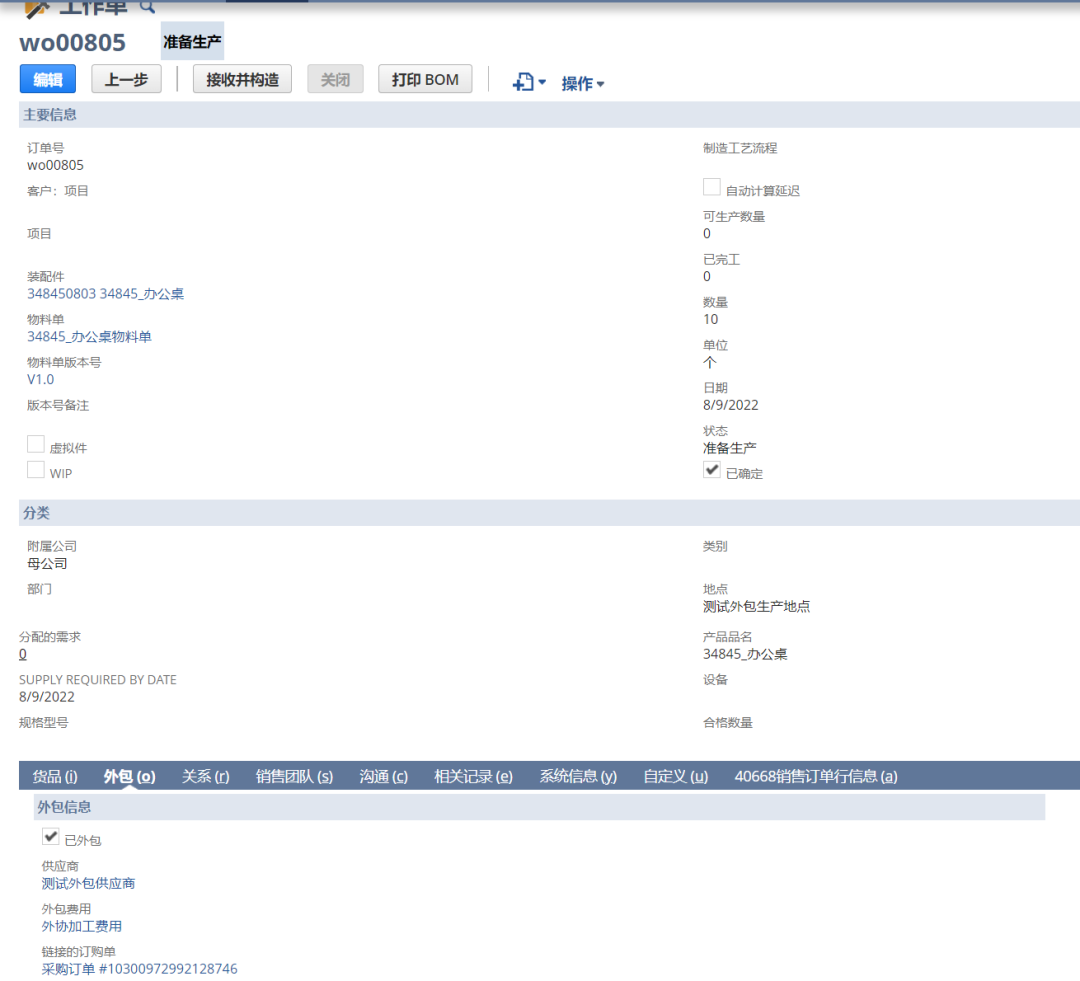Click the wo00805 page title
Viewport: 1080px width, 981px height.
point(72,43)
